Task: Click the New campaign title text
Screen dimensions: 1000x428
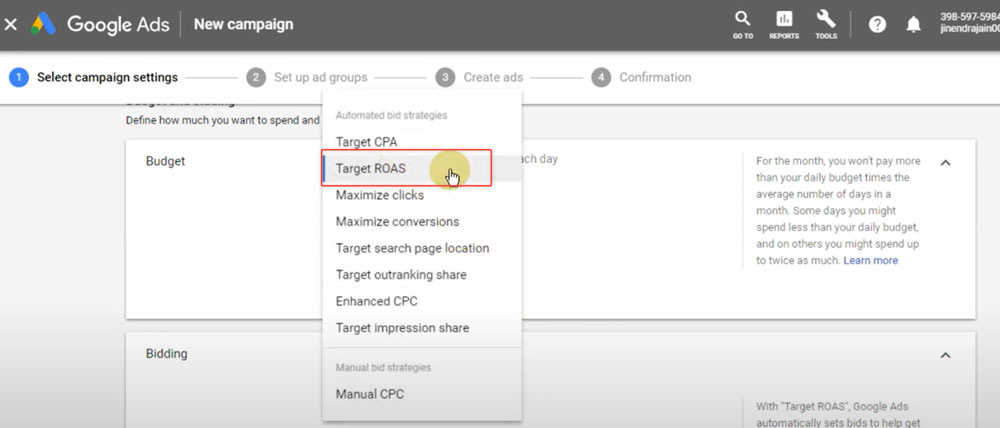Action: (244, 24)
